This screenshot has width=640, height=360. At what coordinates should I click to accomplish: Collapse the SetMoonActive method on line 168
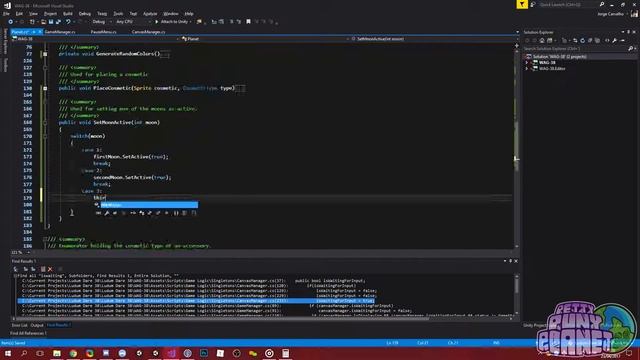45,122
